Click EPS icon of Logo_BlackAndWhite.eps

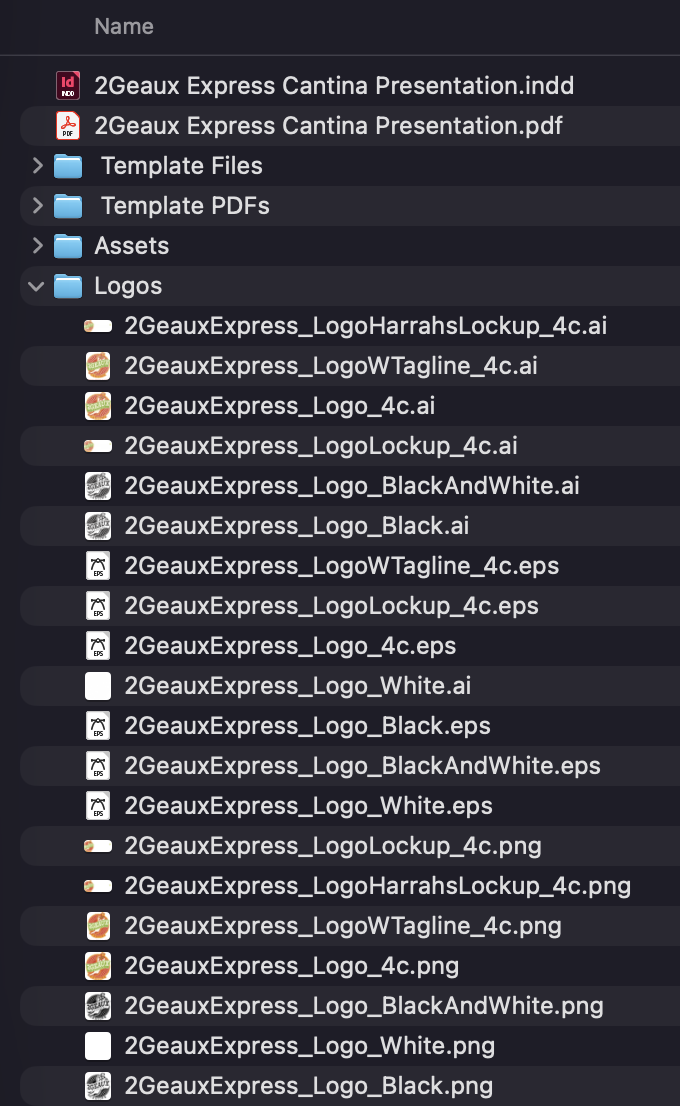[x=98, y=766]
